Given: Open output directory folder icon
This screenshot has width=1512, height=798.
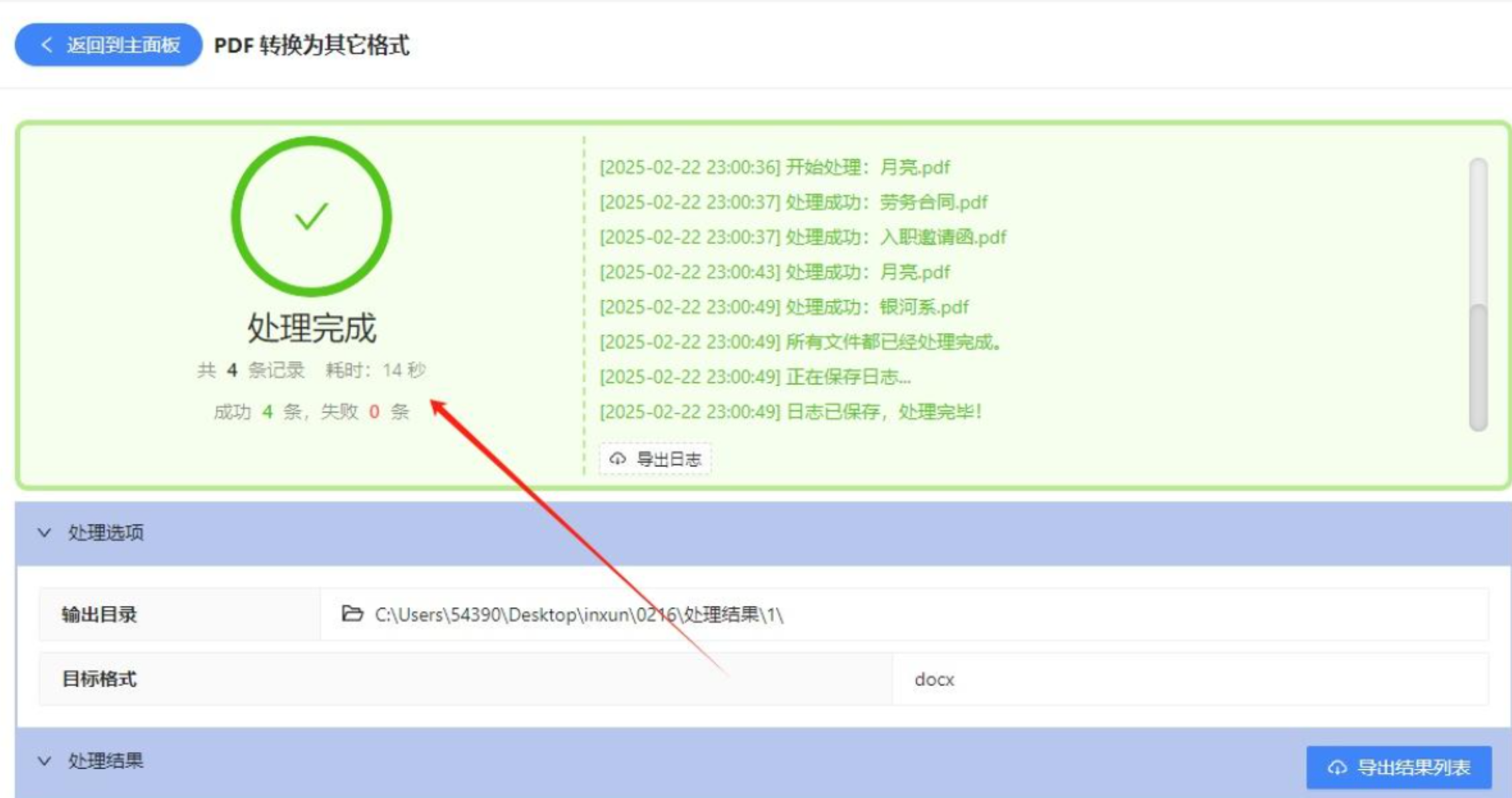Looking at the screenshot, I should click(x=352, y=613).
